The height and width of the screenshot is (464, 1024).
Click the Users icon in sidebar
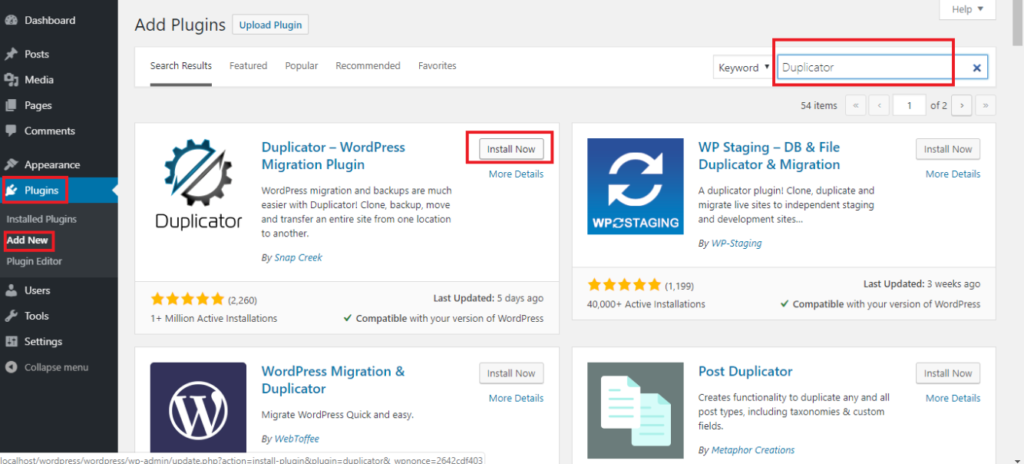click(10, 290)
